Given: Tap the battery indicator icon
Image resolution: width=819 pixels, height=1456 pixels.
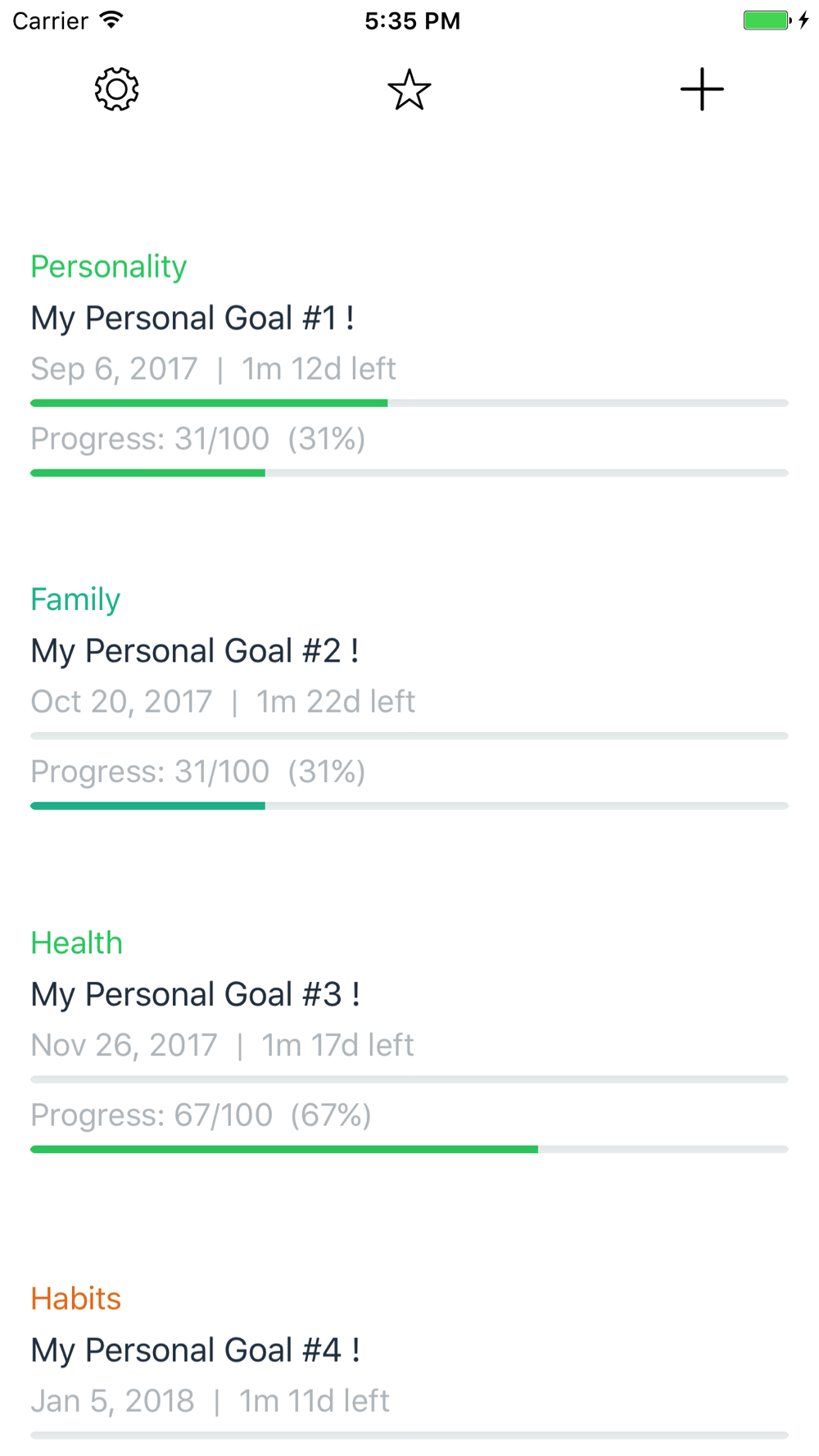Looking at the screenshot, I should point(767,20).
